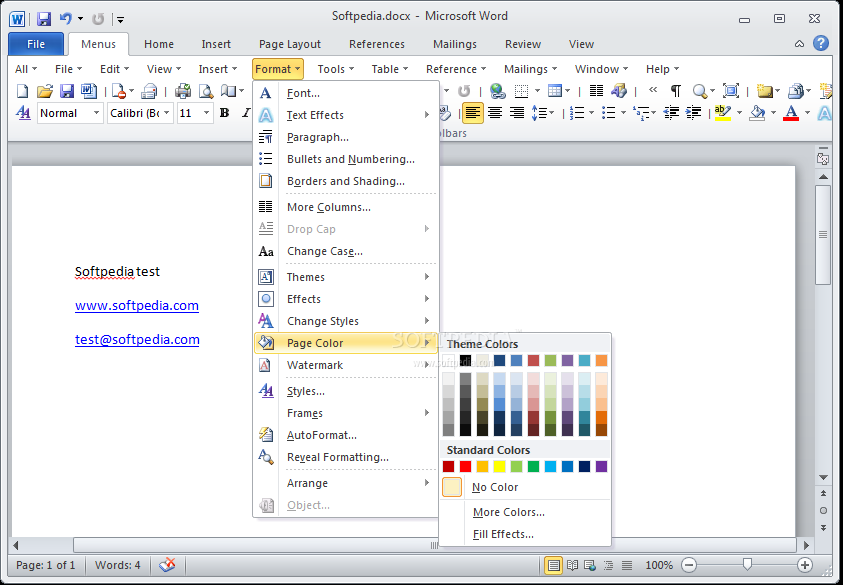
Task: Click the Insert Table grid icon
Action: tap(554, 91)
